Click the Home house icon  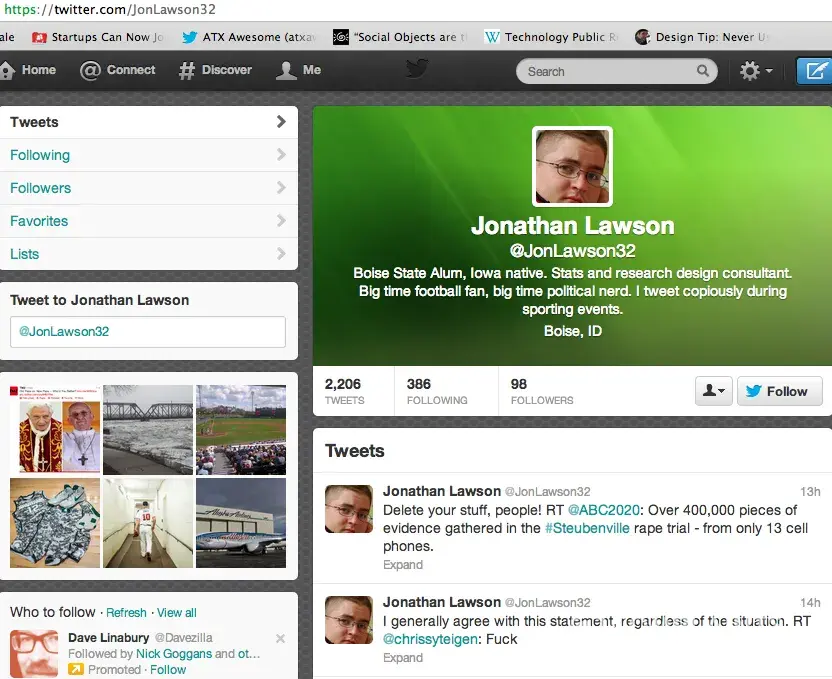[7, 70]
